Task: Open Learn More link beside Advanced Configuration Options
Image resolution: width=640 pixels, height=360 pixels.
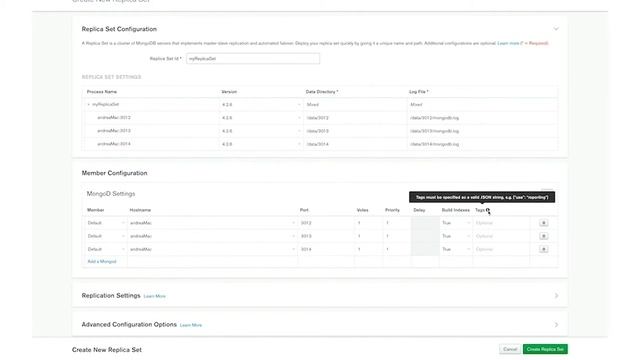Action: click(x=191, y=325)
